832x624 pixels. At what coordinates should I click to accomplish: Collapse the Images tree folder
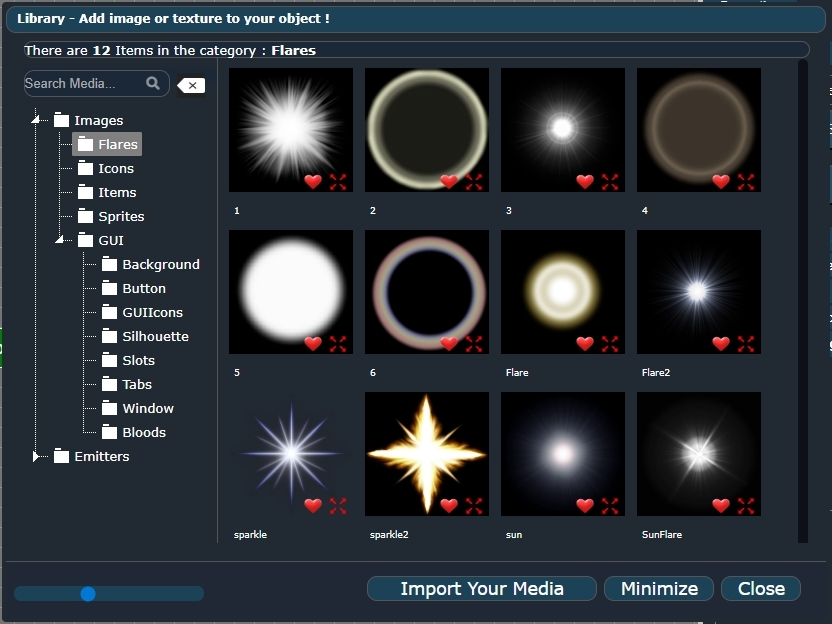coord(36,120)
